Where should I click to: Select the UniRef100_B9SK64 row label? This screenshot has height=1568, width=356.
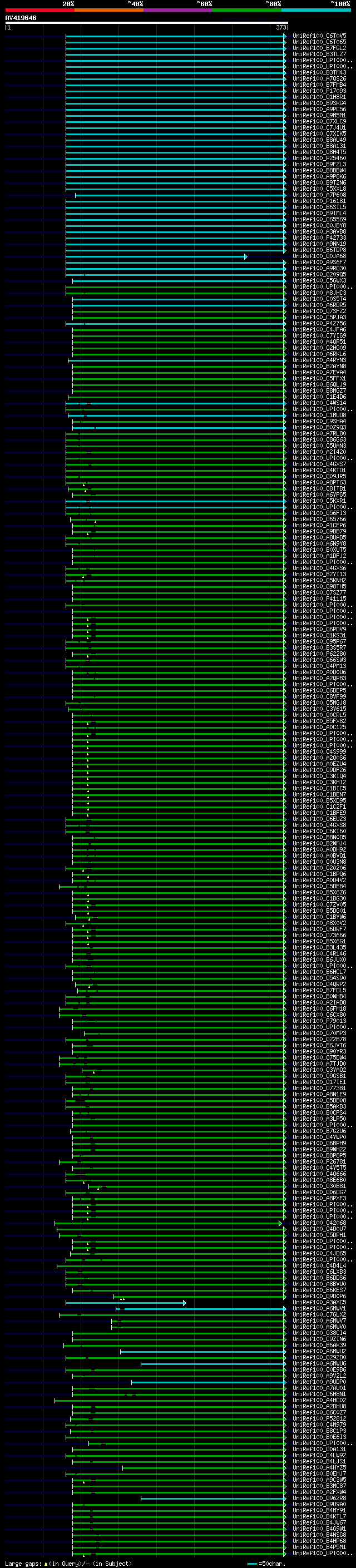(319, 103)
